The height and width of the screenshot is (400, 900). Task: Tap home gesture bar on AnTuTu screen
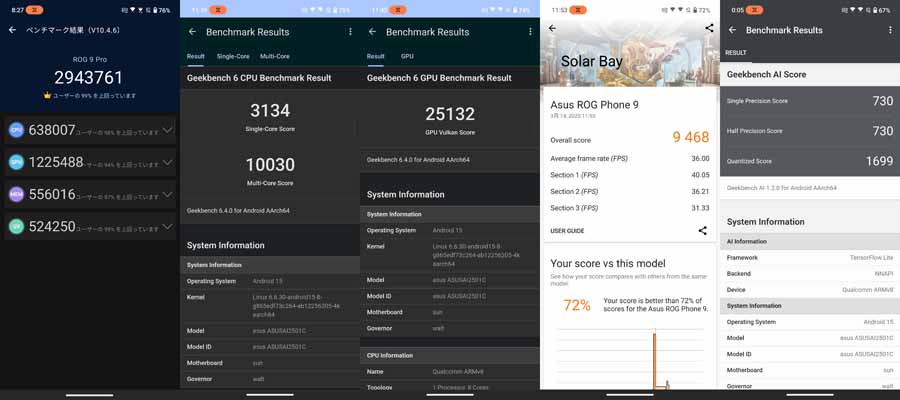89,395
